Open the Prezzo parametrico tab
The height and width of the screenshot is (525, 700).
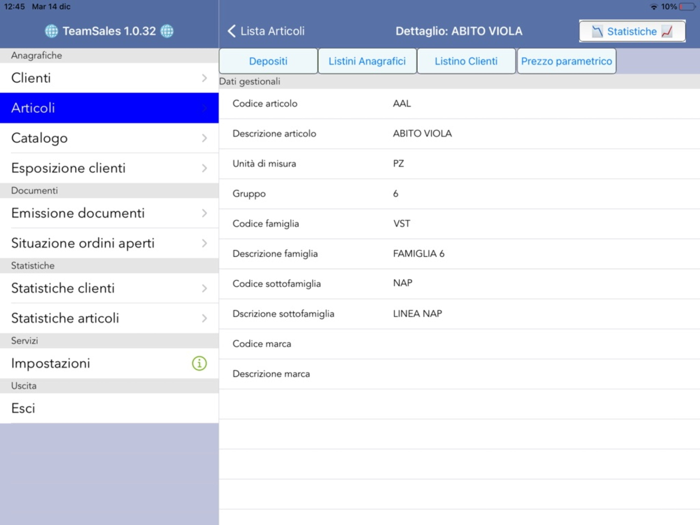click(567, 61)
